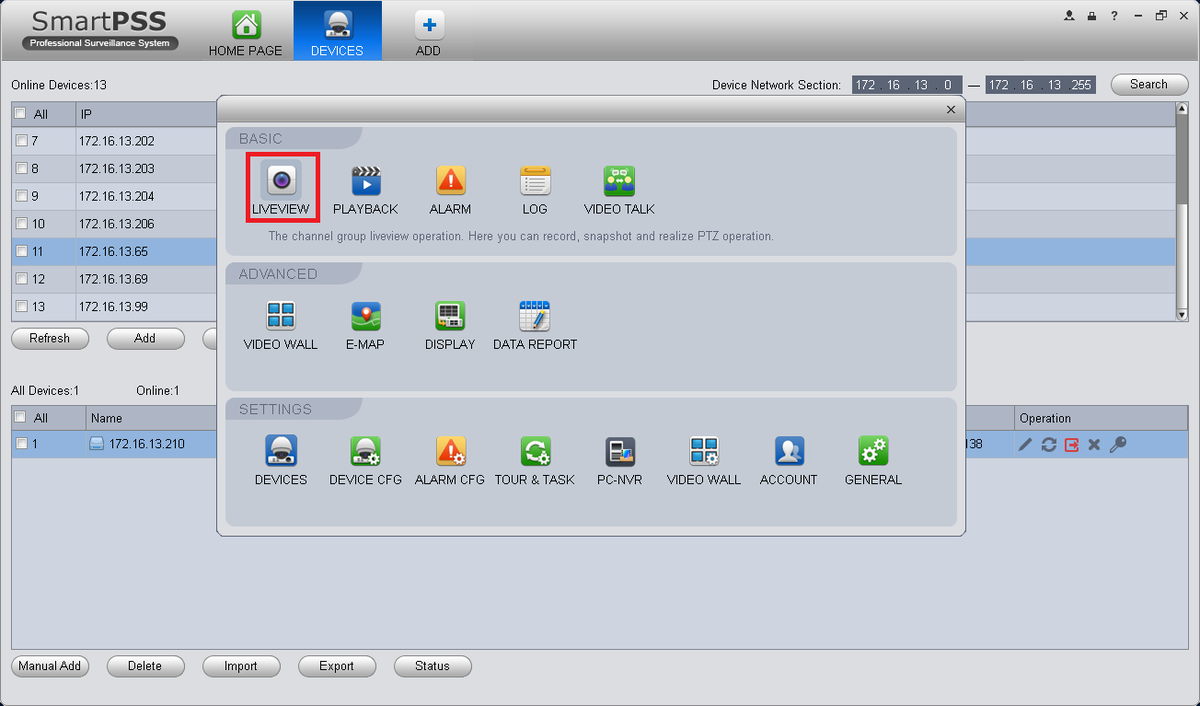Click the pencil edit icon for device 172.16.13.210

click(x=1025, y=444)
